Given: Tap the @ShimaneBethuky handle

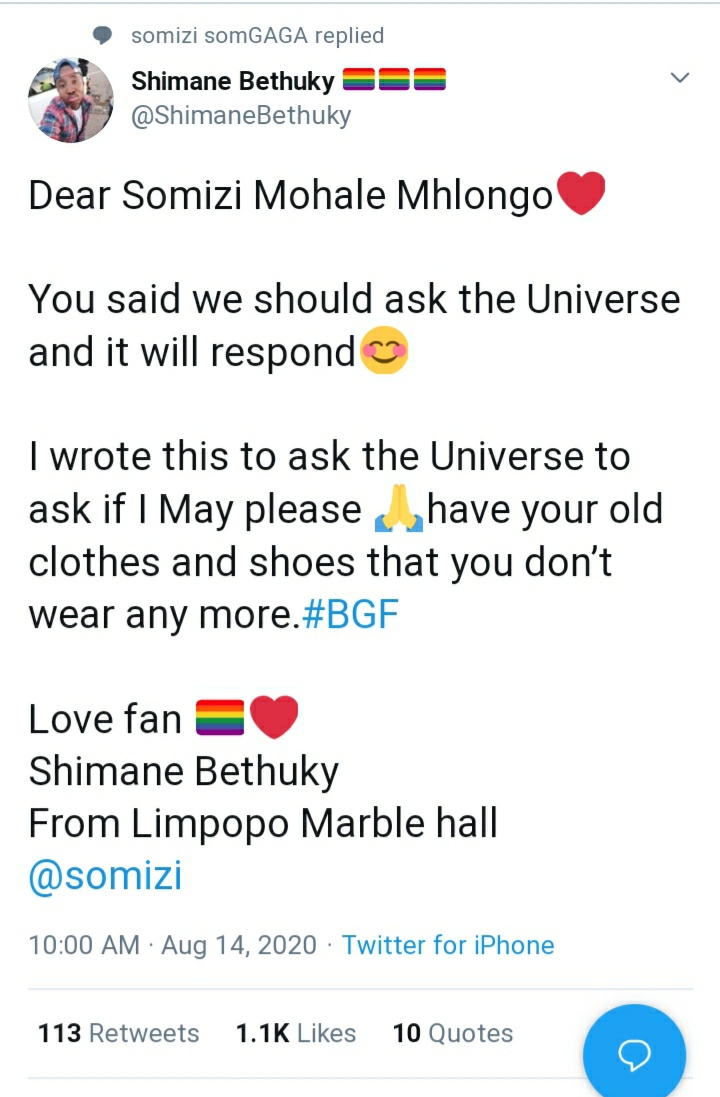Looking at the screenshot, I should [x=241, y=115].
